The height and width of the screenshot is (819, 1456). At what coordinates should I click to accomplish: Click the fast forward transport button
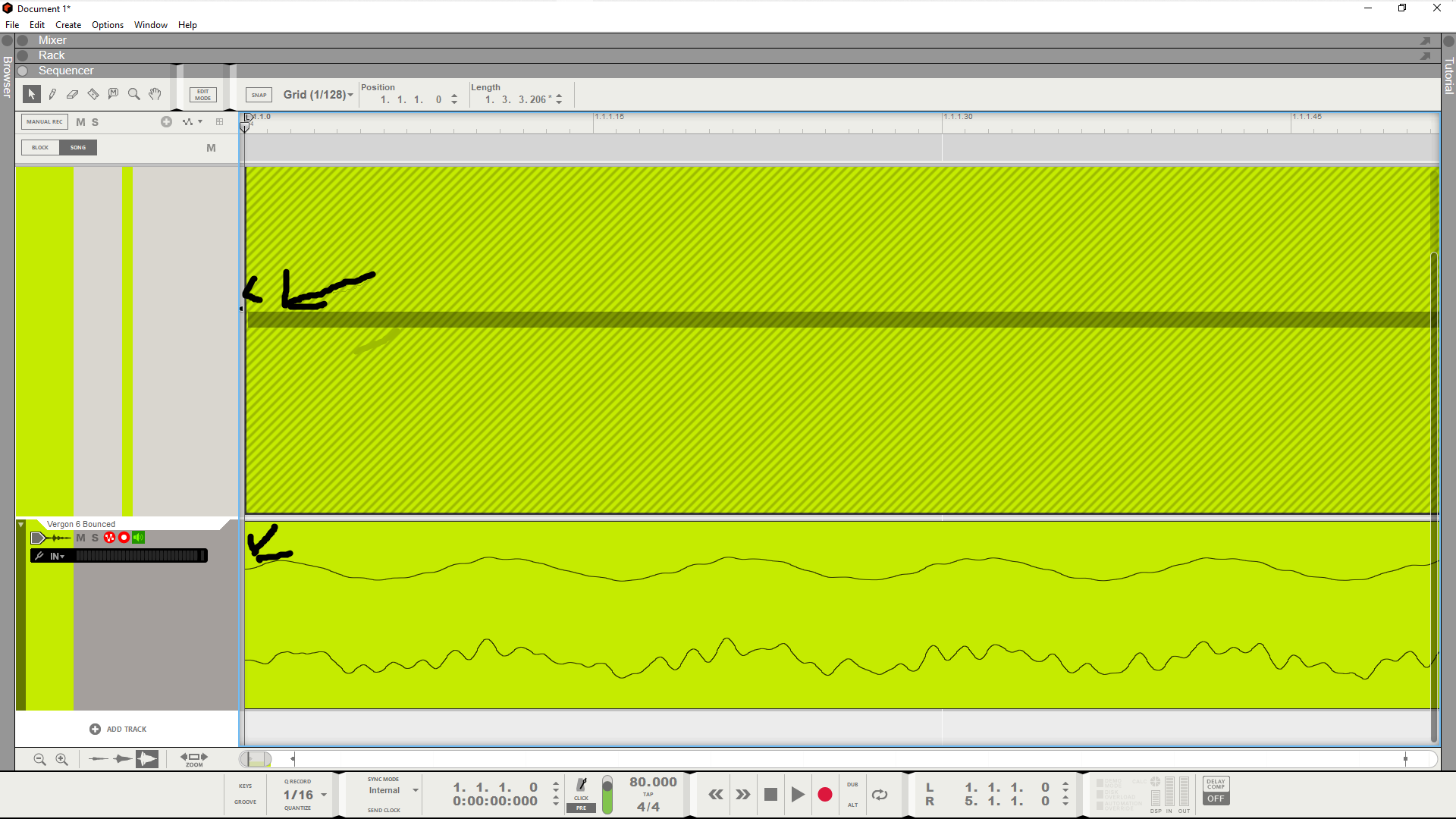click(743, 795)
